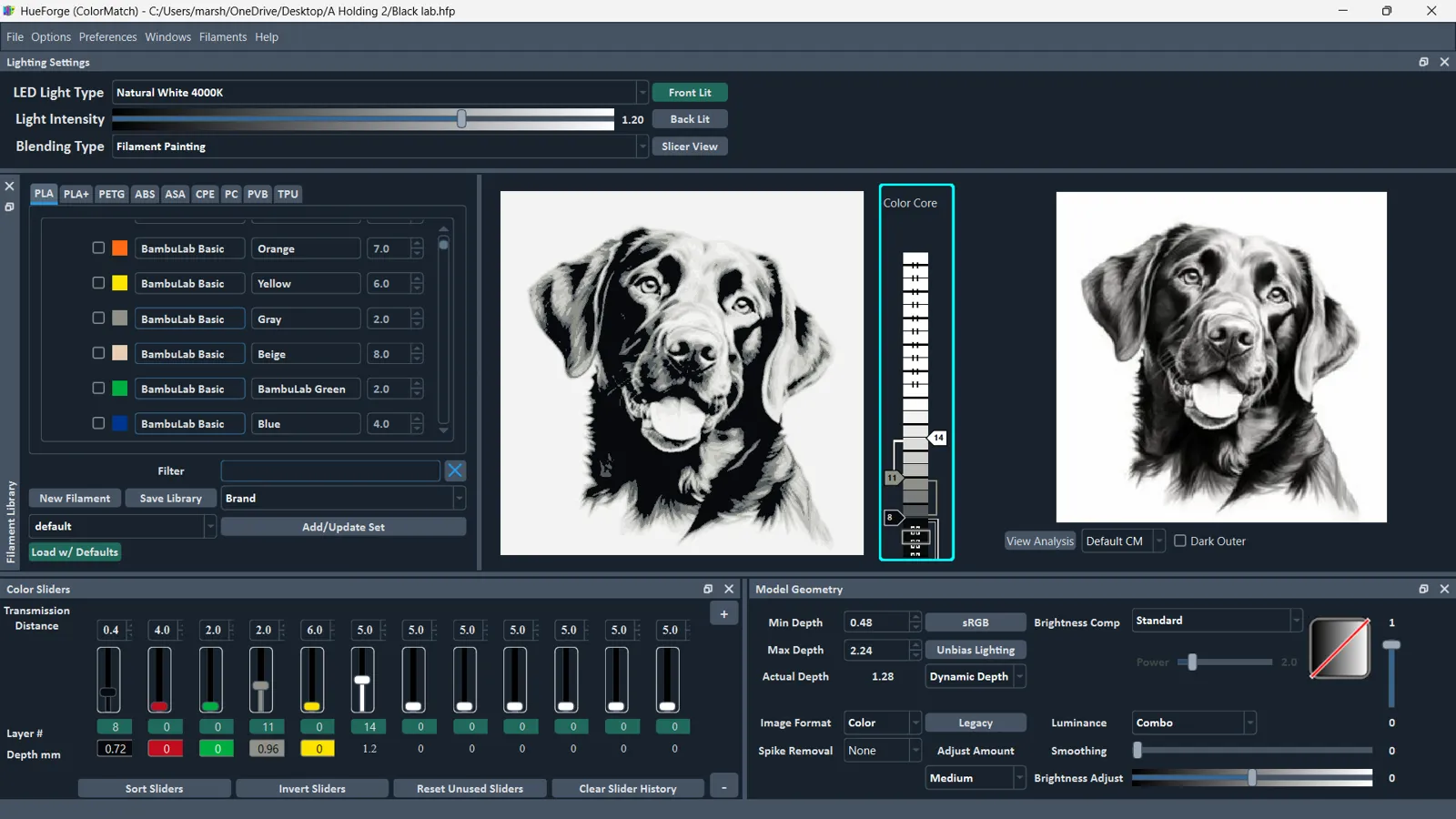Viewport: 1456px width, 819px height.
Task: Enable the Orange filament checkbox
Action: pyautogui.click(x=98, y=248)
